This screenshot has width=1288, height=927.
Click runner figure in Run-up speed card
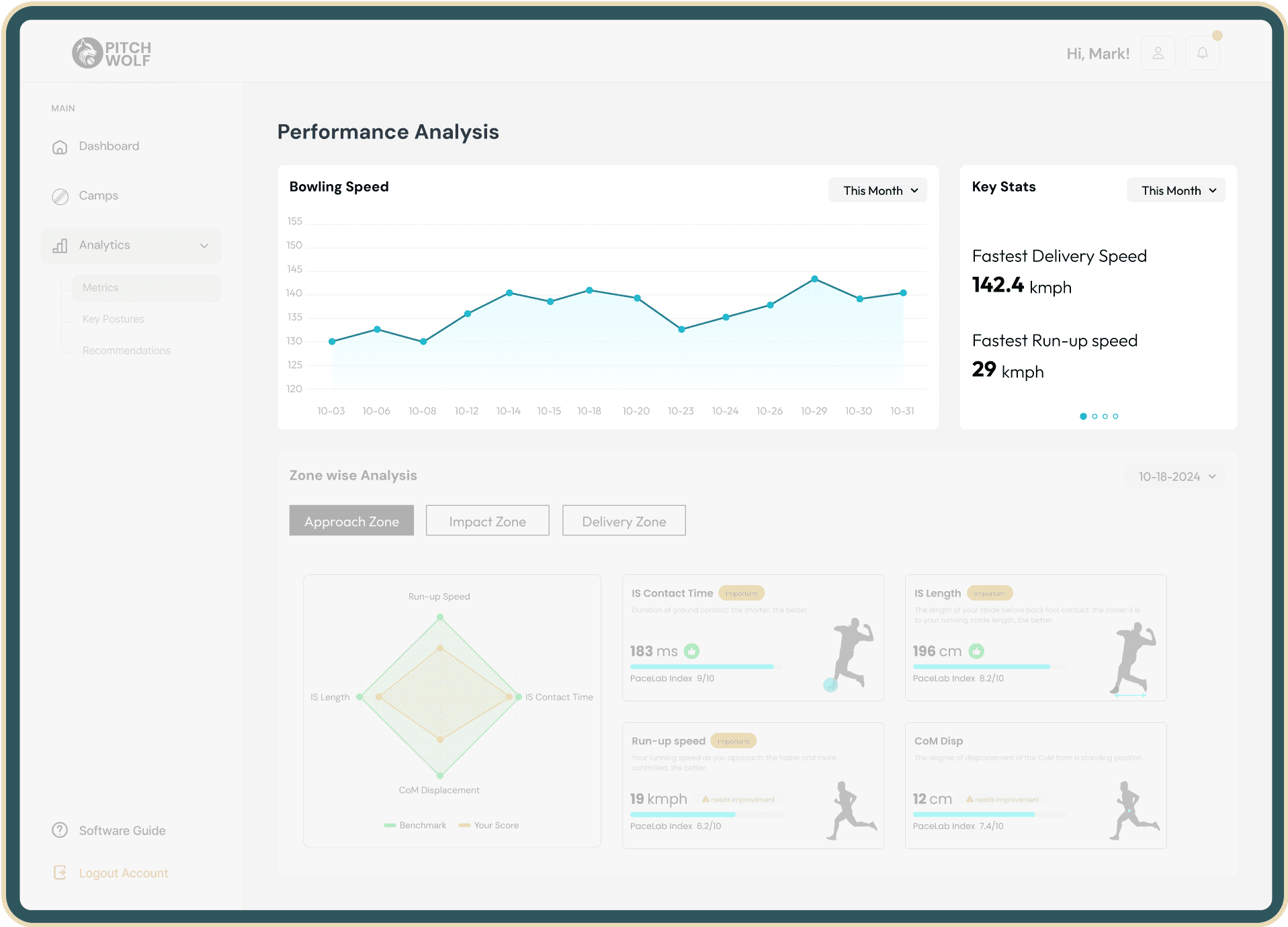point(851,810)
